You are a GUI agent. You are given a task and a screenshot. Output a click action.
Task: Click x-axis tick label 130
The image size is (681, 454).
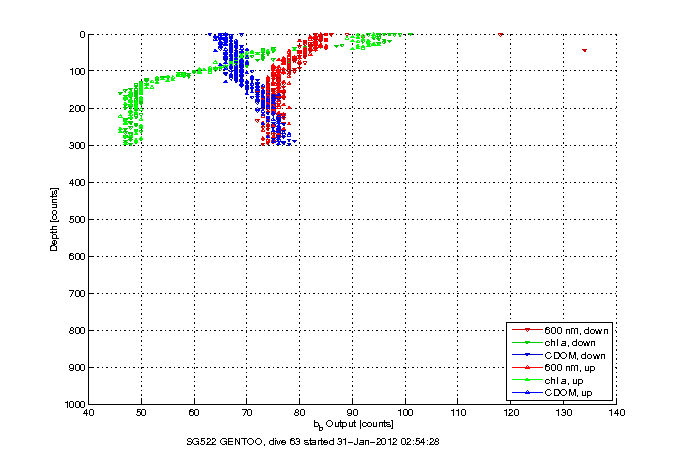click(x=563, y=413)
